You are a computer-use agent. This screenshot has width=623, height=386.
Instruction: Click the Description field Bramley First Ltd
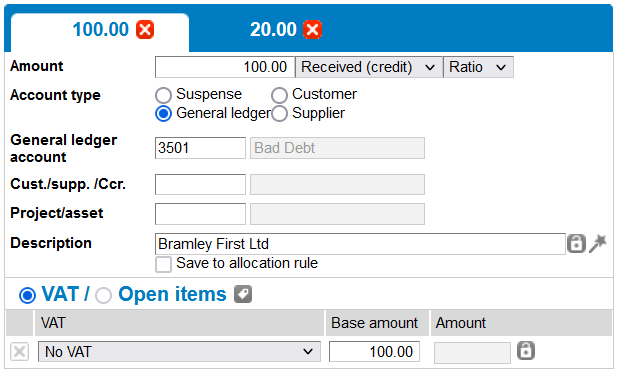360,244
